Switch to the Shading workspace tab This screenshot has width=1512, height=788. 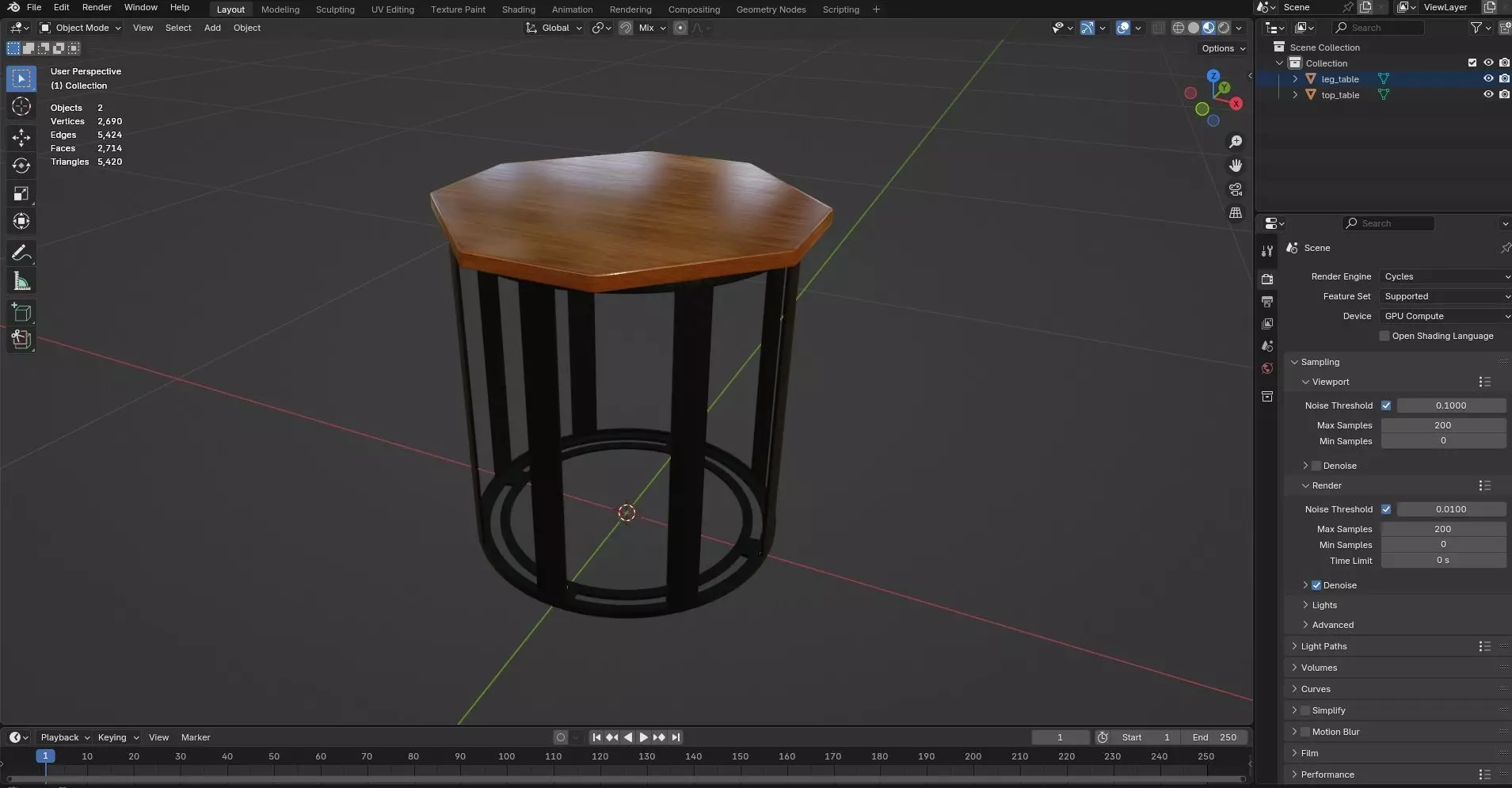click(x=518, y=10)
